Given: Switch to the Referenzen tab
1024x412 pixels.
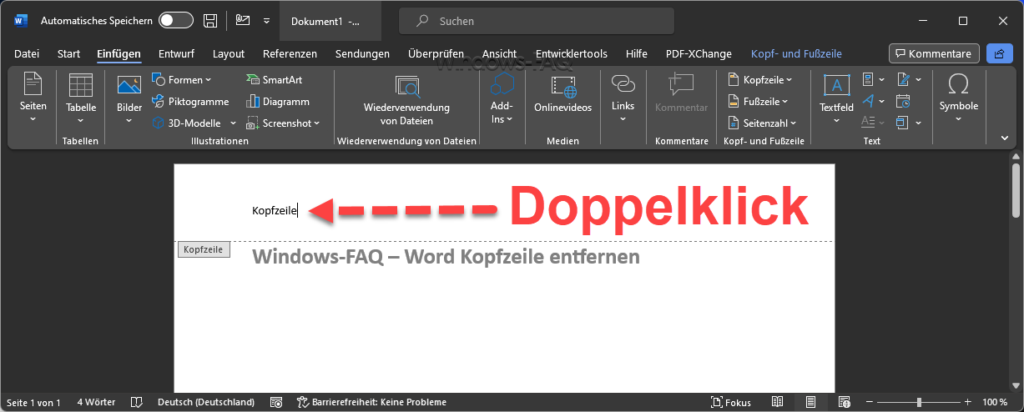Looking at the screenshot, I should coord(290,54).
